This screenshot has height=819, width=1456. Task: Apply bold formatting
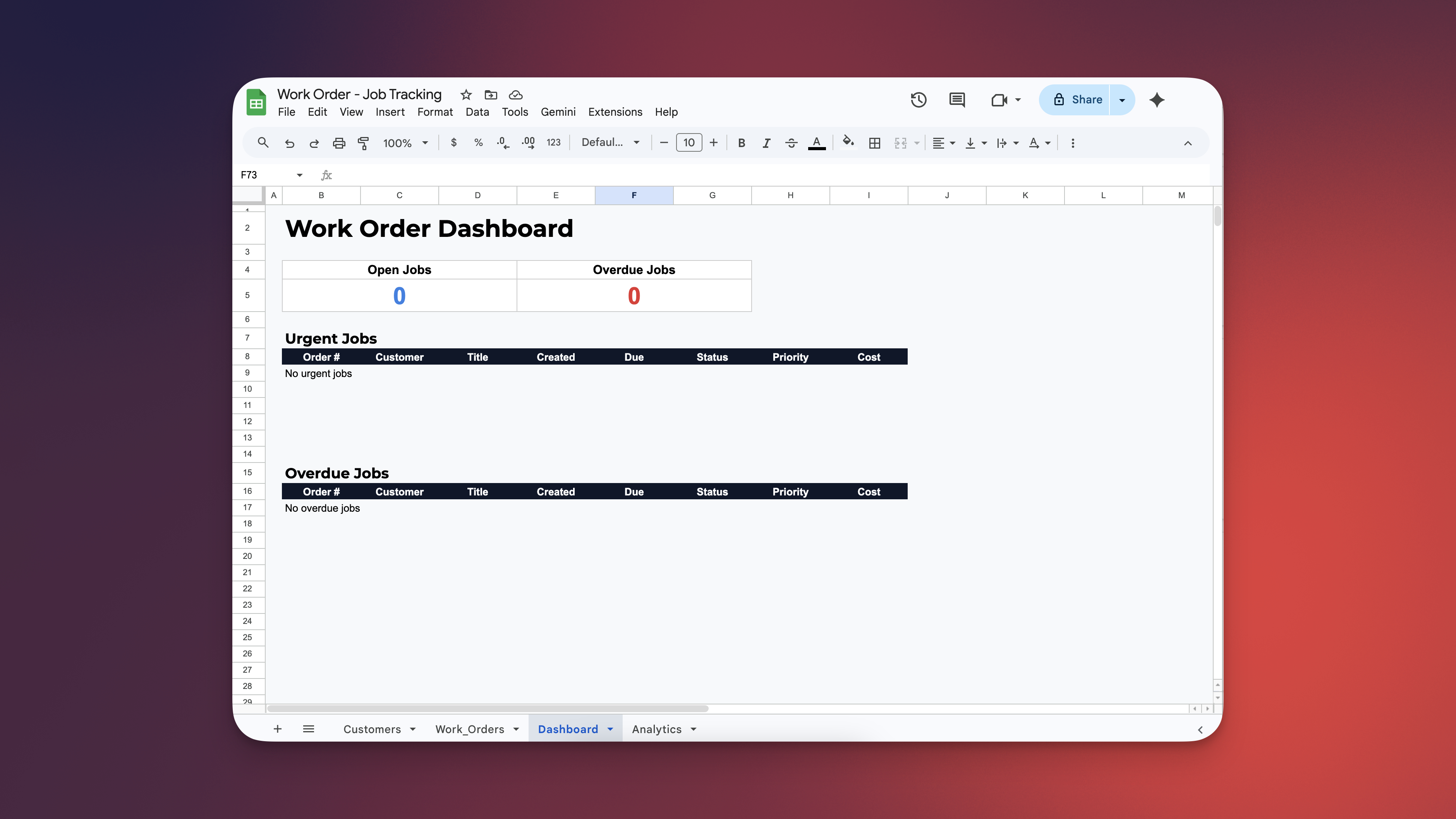[741, 143]
